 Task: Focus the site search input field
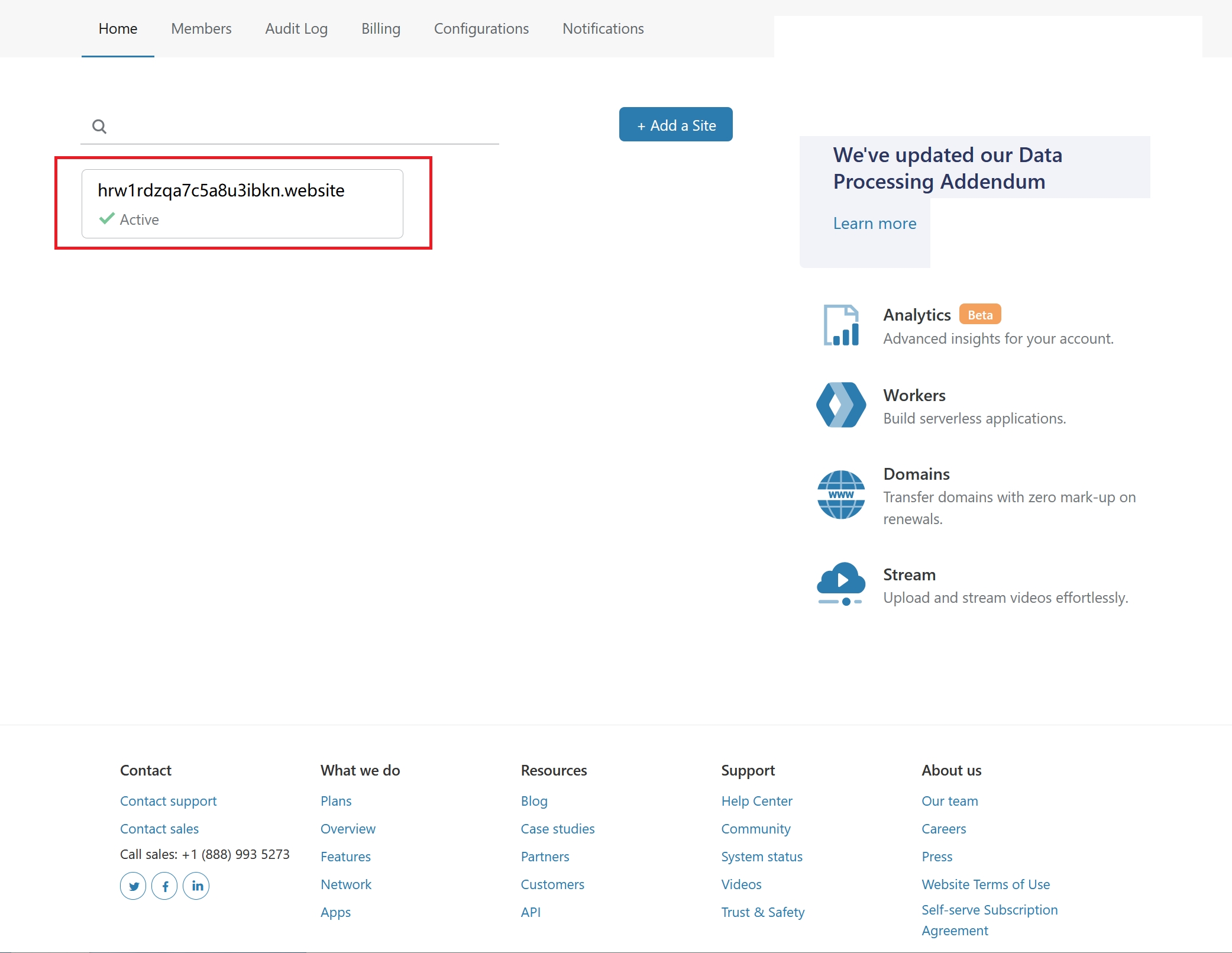tap(302, 126)
